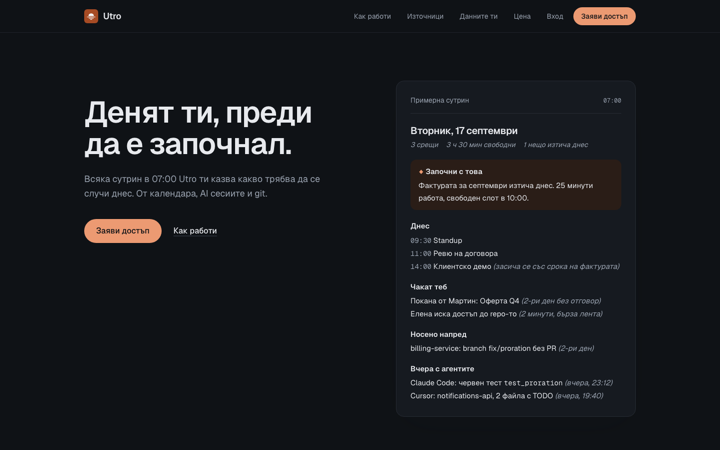Select Елена иска достъп до repo-то row
This screenshot has height=450, width=720.
[x=506, y=314]
